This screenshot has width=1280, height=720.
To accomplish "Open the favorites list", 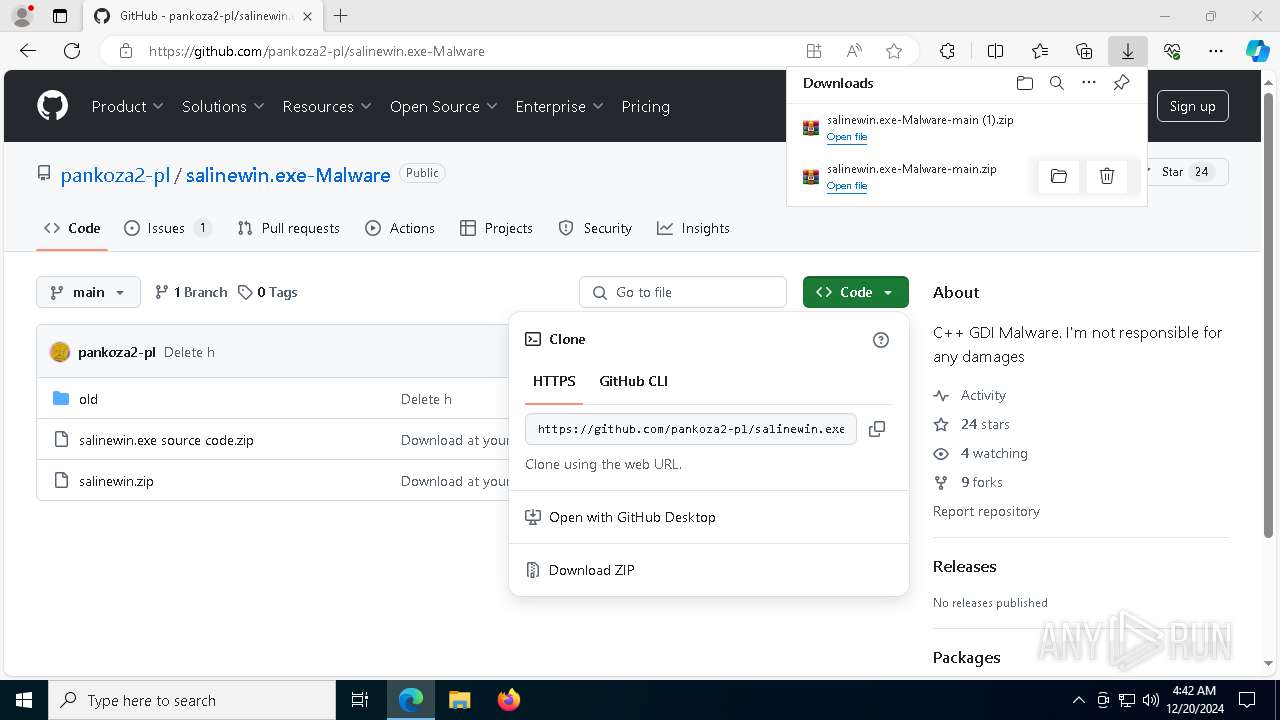I will coord(1040,51).
